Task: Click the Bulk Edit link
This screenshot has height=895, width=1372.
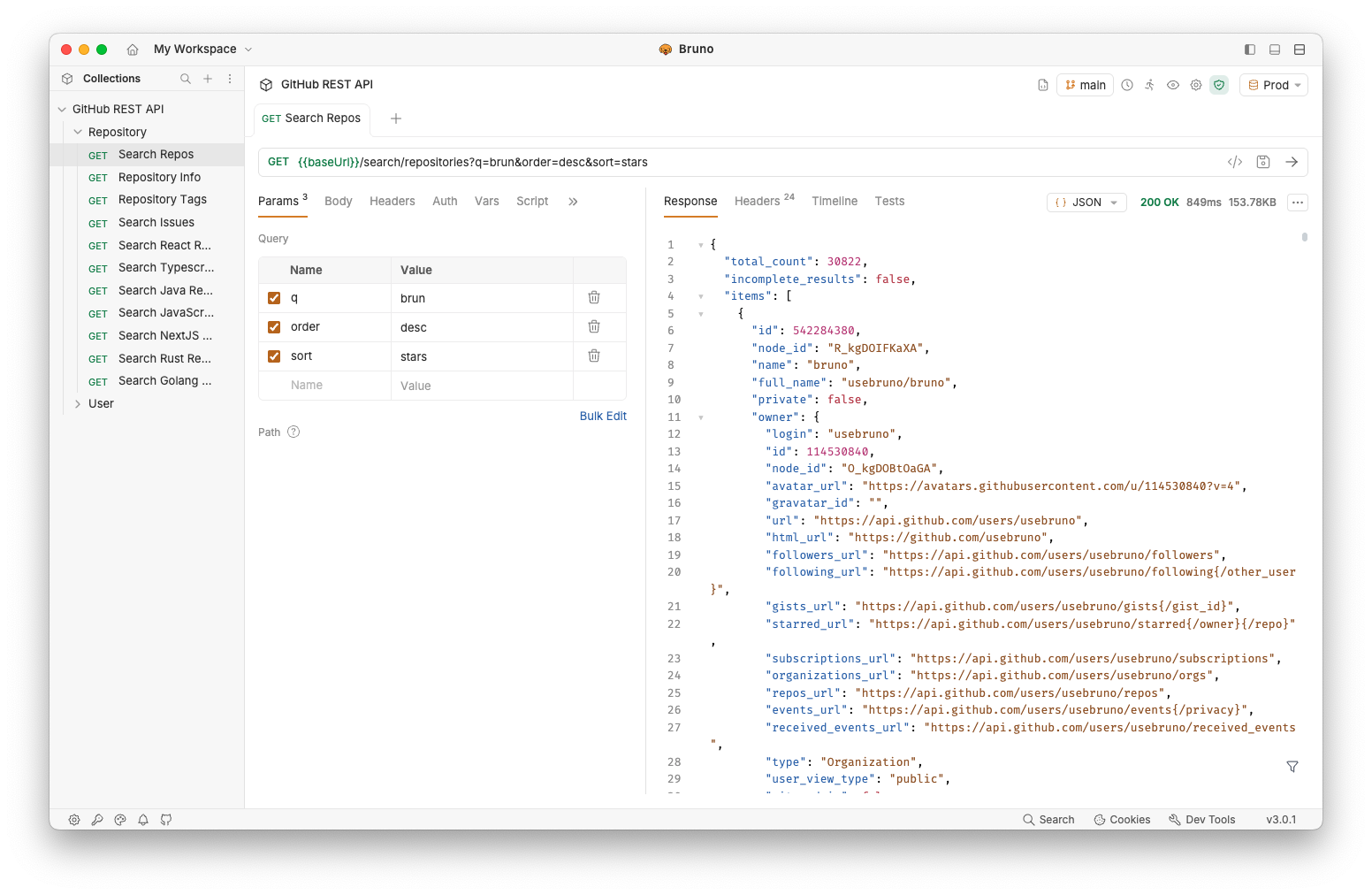Action: (603, 417)
